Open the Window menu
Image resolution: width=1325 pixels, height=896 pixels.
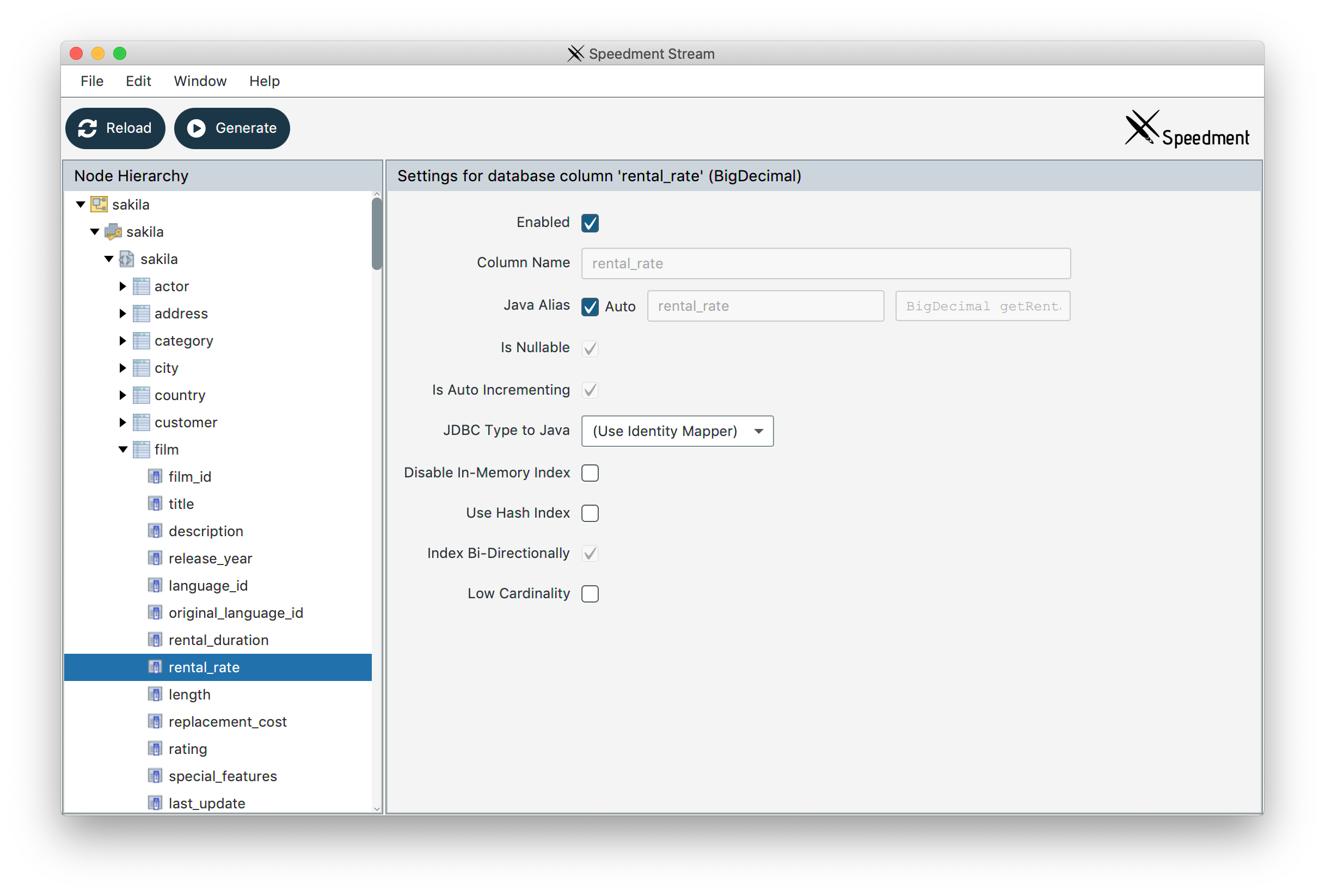(x=200, y=81)
